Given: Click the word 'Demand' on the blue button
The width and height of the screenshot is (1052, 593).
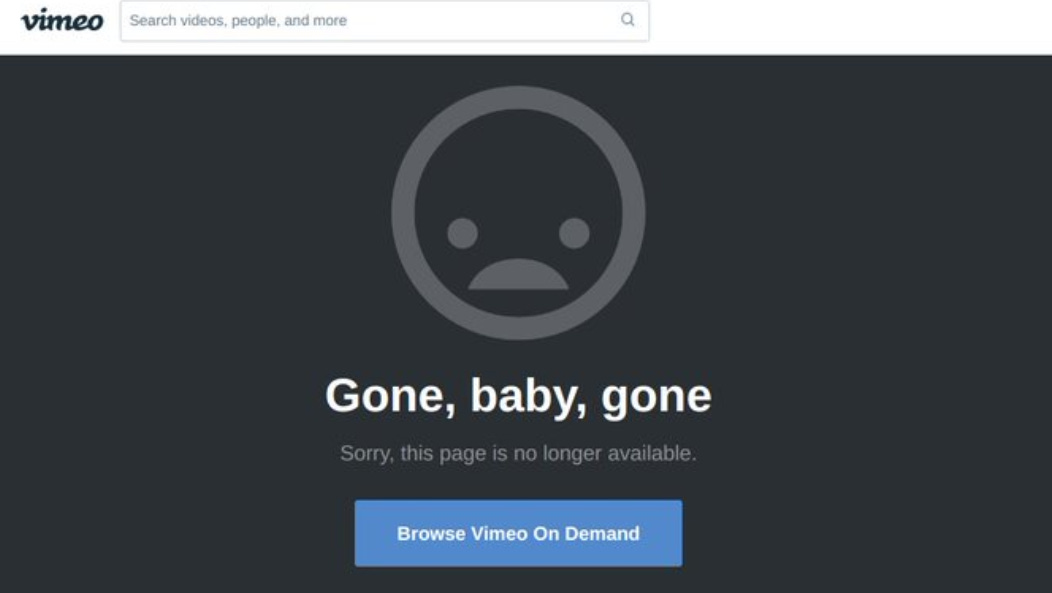Looking at the screenshot, I should [602, 533].
